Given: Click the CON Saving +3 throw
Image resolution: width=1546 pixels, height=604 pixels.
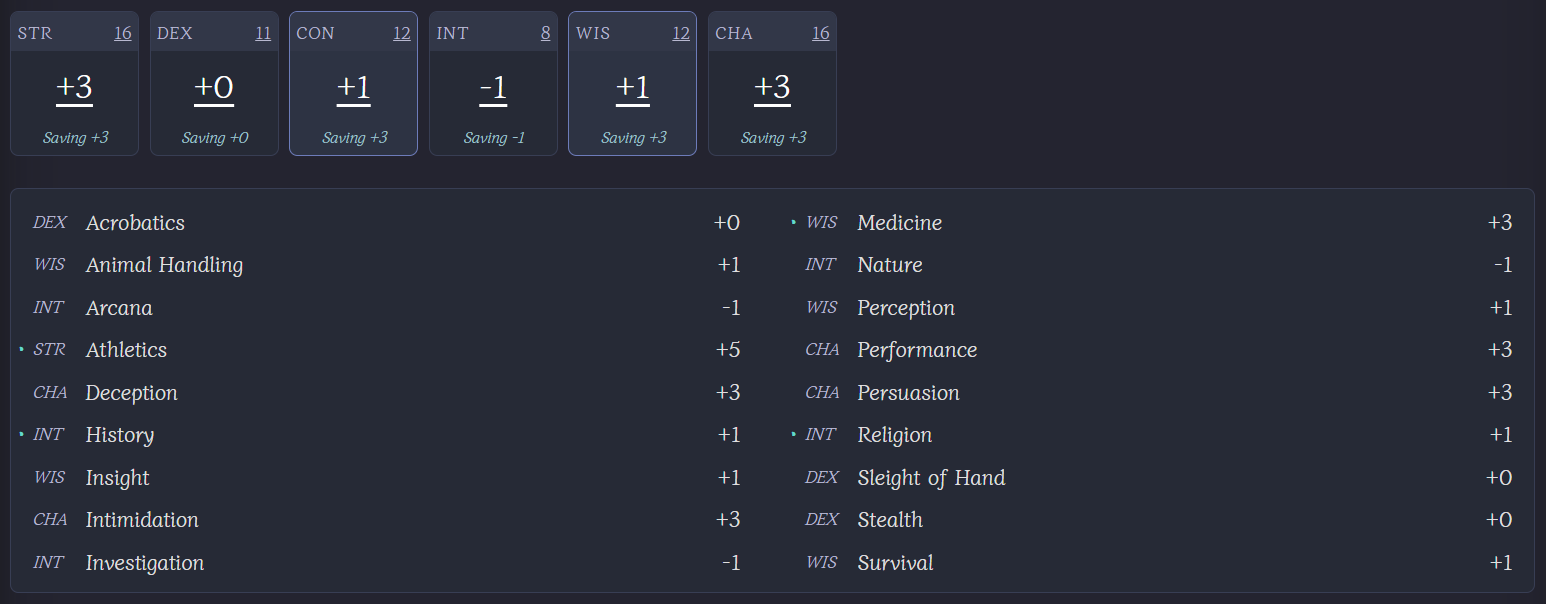Looking at the screenshot, I should tap(353, 138).
